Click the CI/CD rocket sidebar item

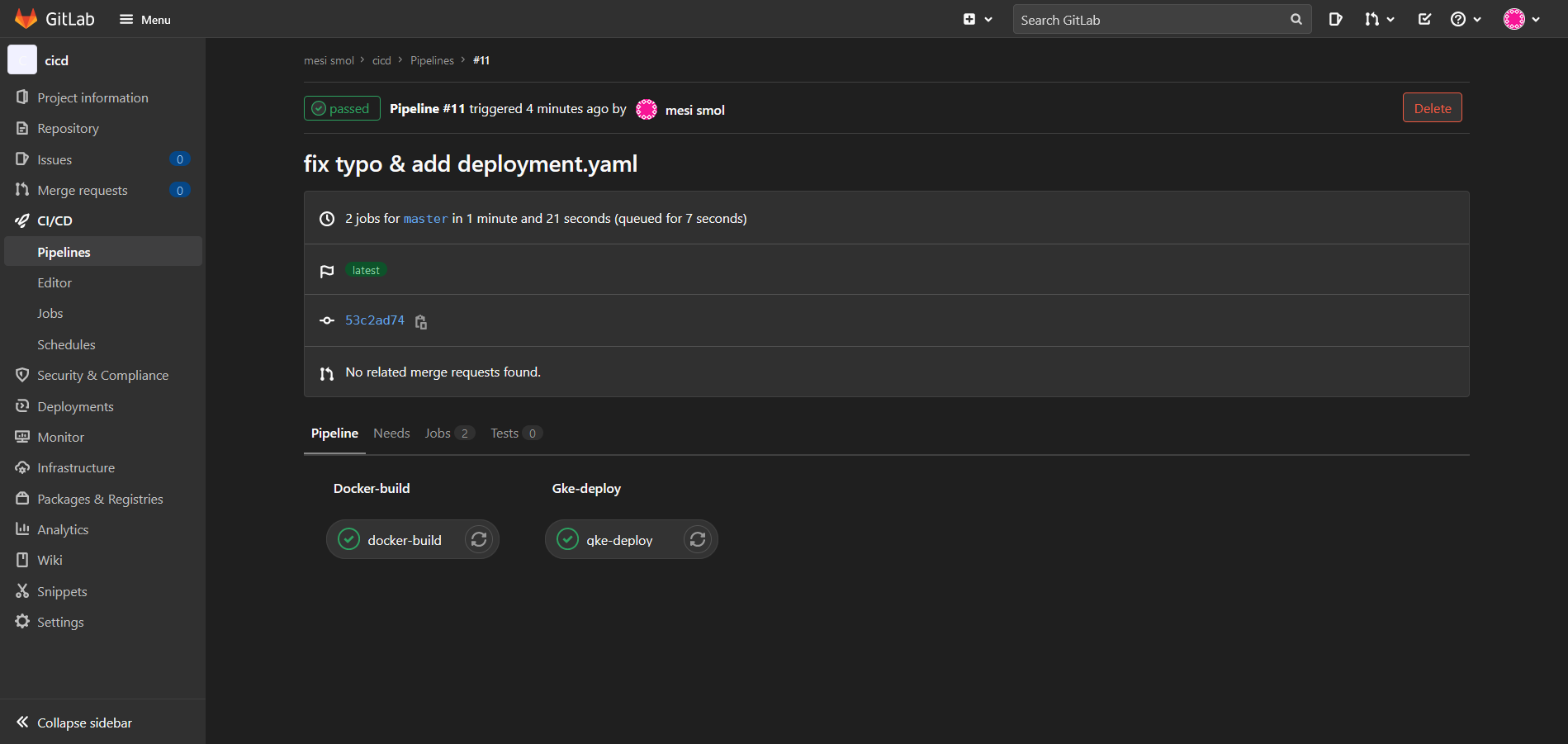pos(103,221)
